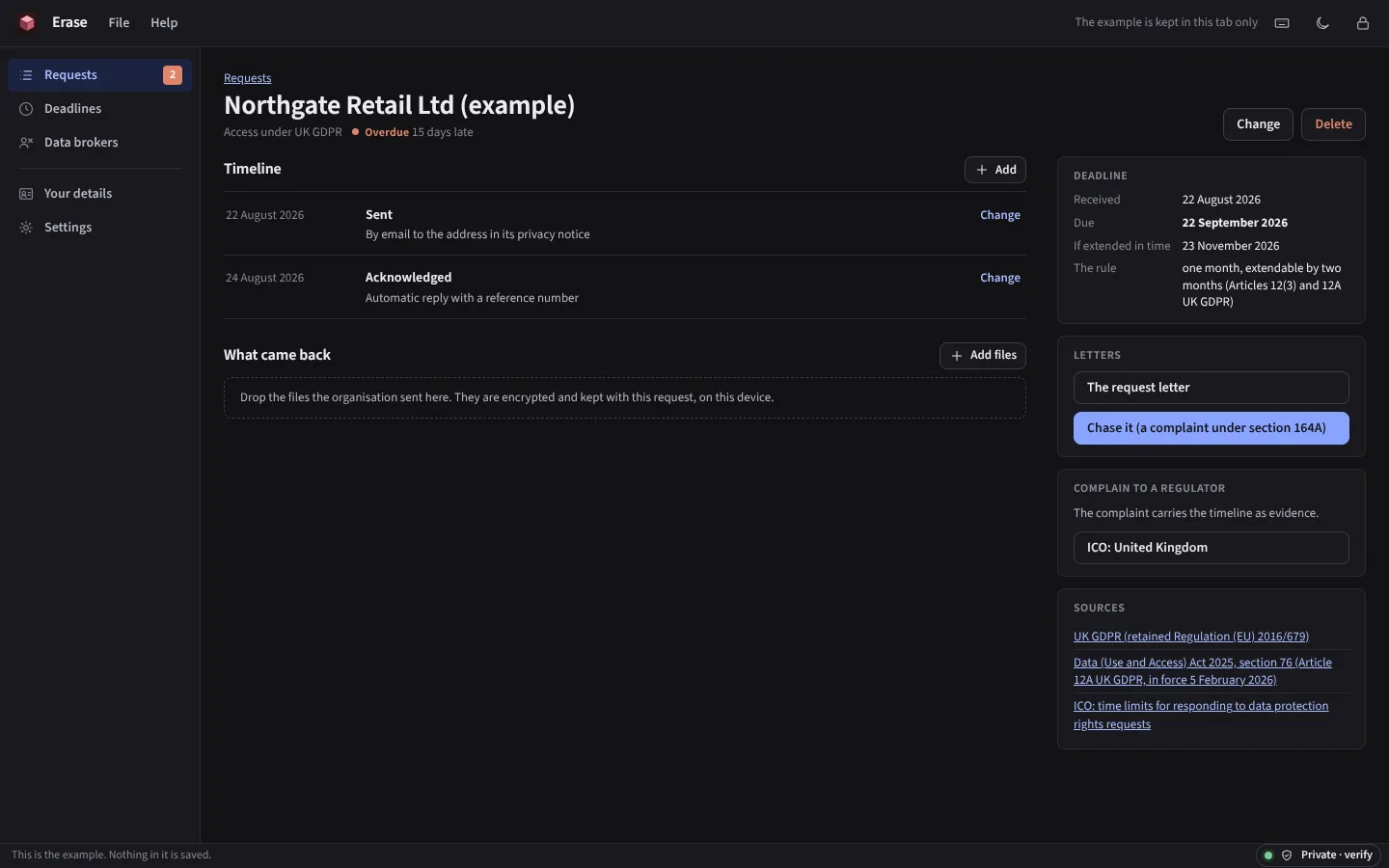This screenshot has width=1389, height=868.
Task: Click the Change button beside Delete
Action: point(1258,124)
